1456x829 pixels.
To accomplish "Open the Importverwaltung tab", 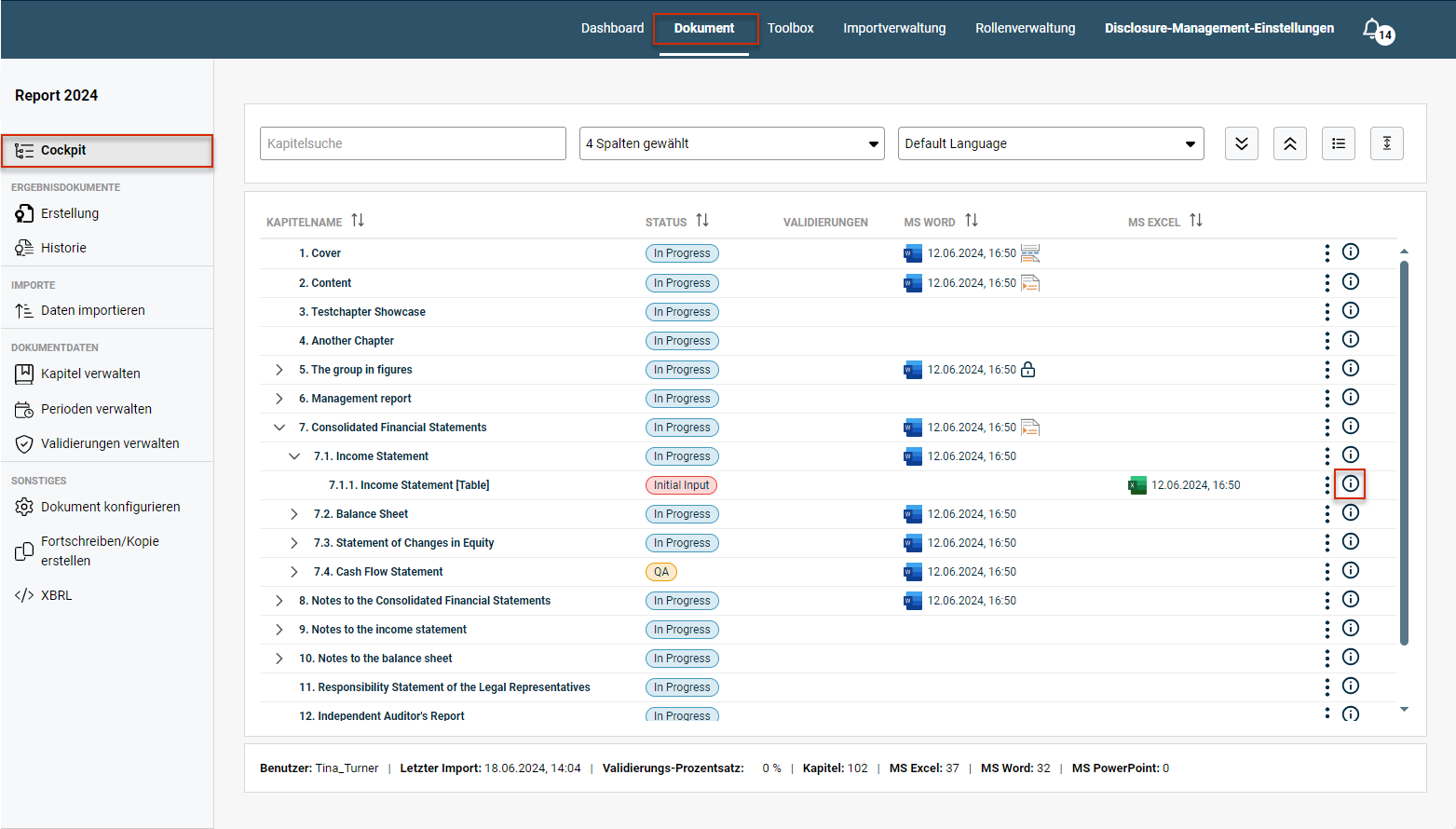I will [894, 28].
